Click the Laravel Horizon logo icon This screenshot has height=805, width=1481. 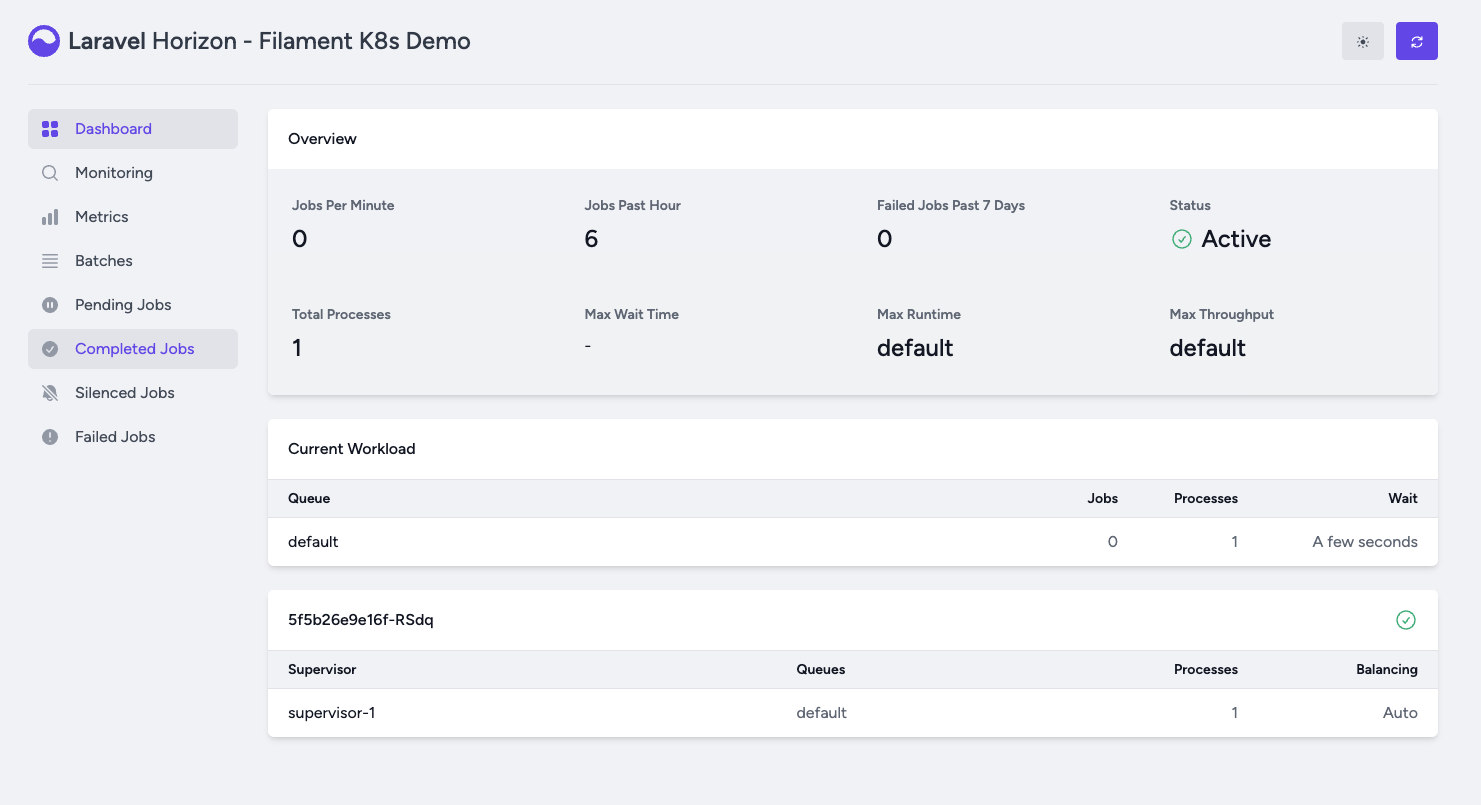[44, 41]
